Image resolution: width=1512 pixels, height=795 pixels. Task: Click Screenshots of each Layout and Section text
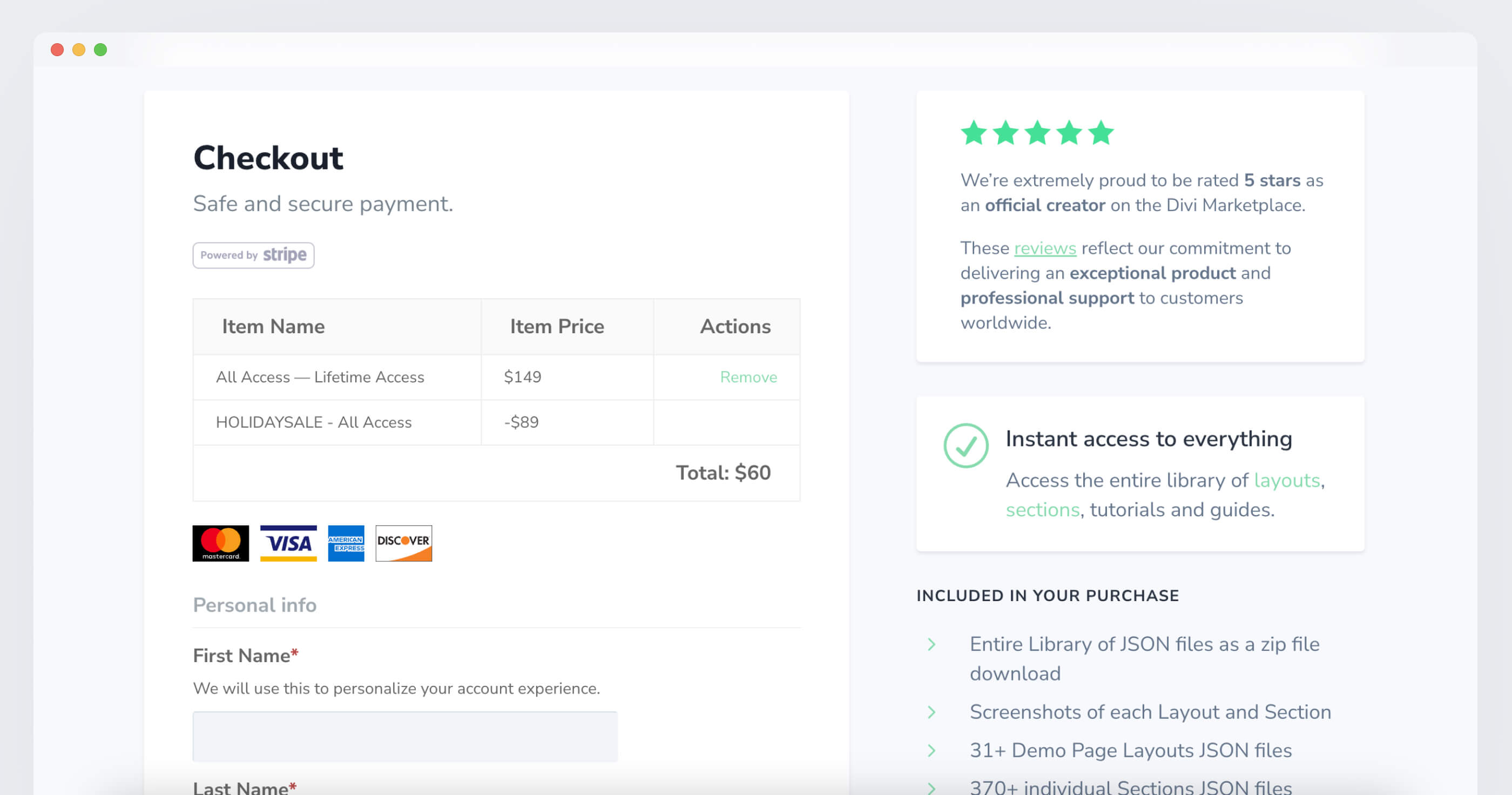coord(1150,712)
